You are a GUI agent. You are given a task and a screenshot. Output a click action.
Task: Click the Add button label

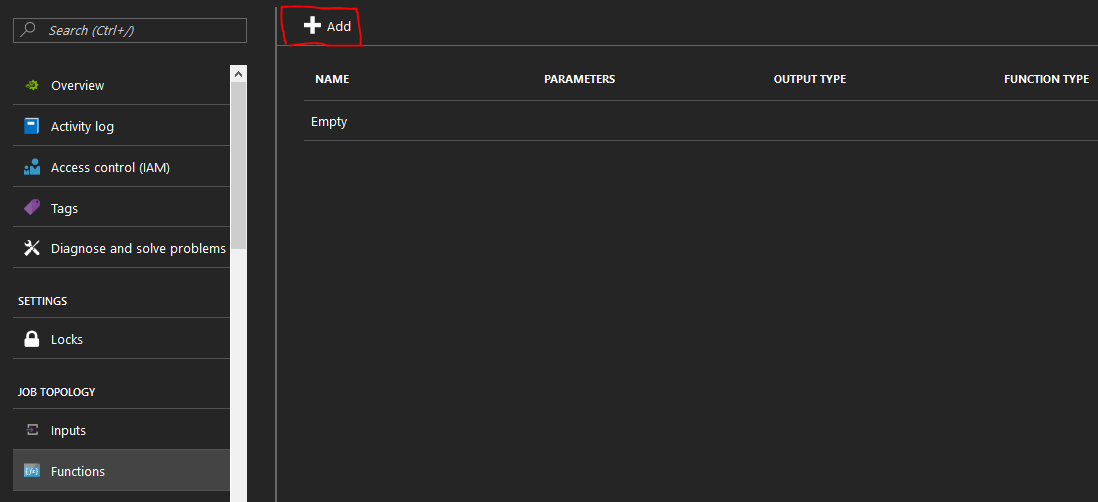point(339,27)
